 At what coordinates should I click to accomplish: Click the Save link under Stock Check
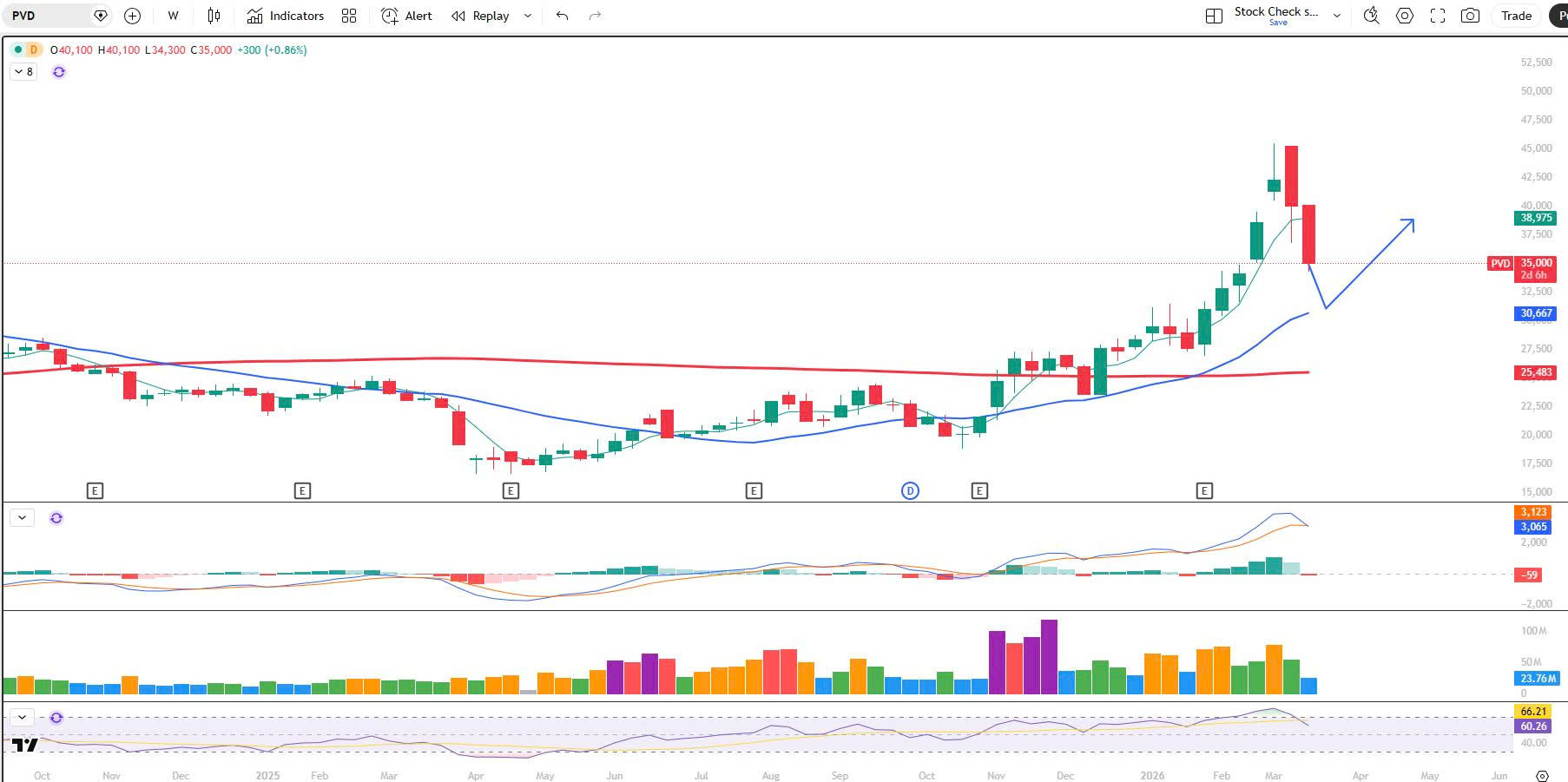[x=1278, y=23]
